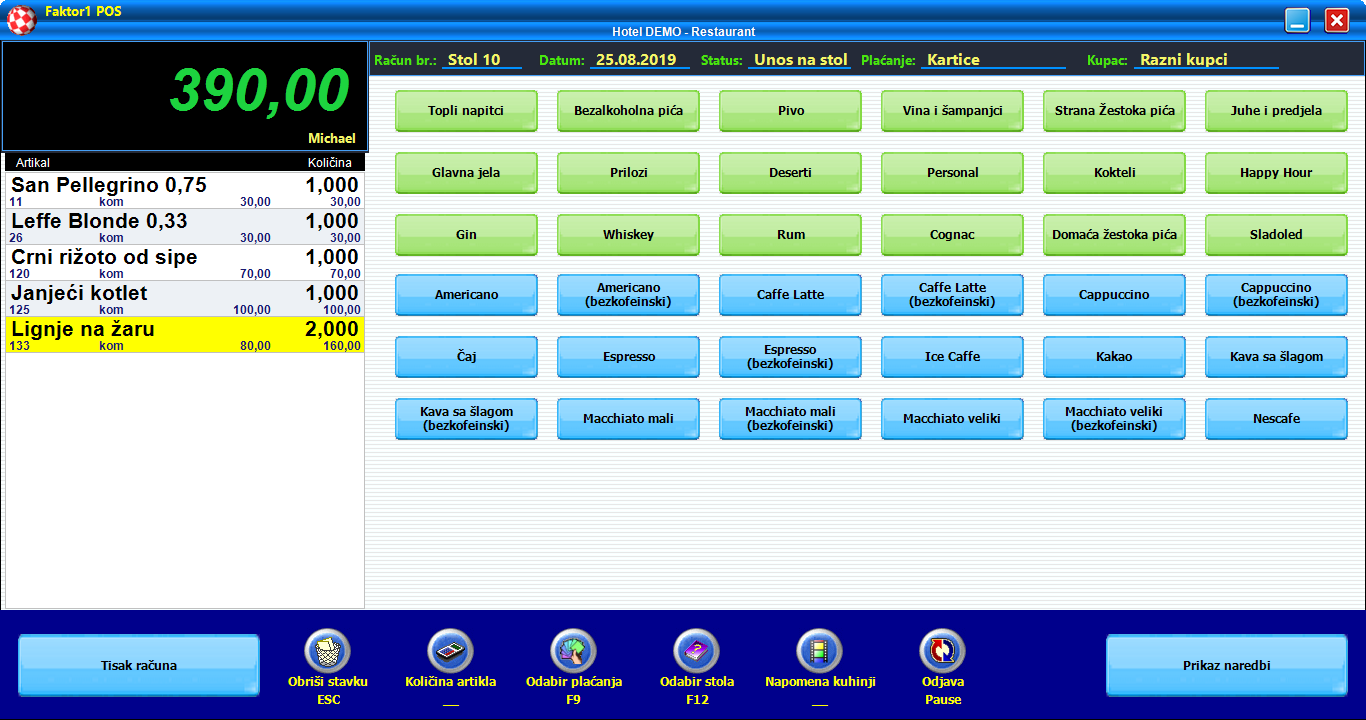1366x720 pixels.
Task: Open the Količina artikla icon
Action: coord(450,651)
